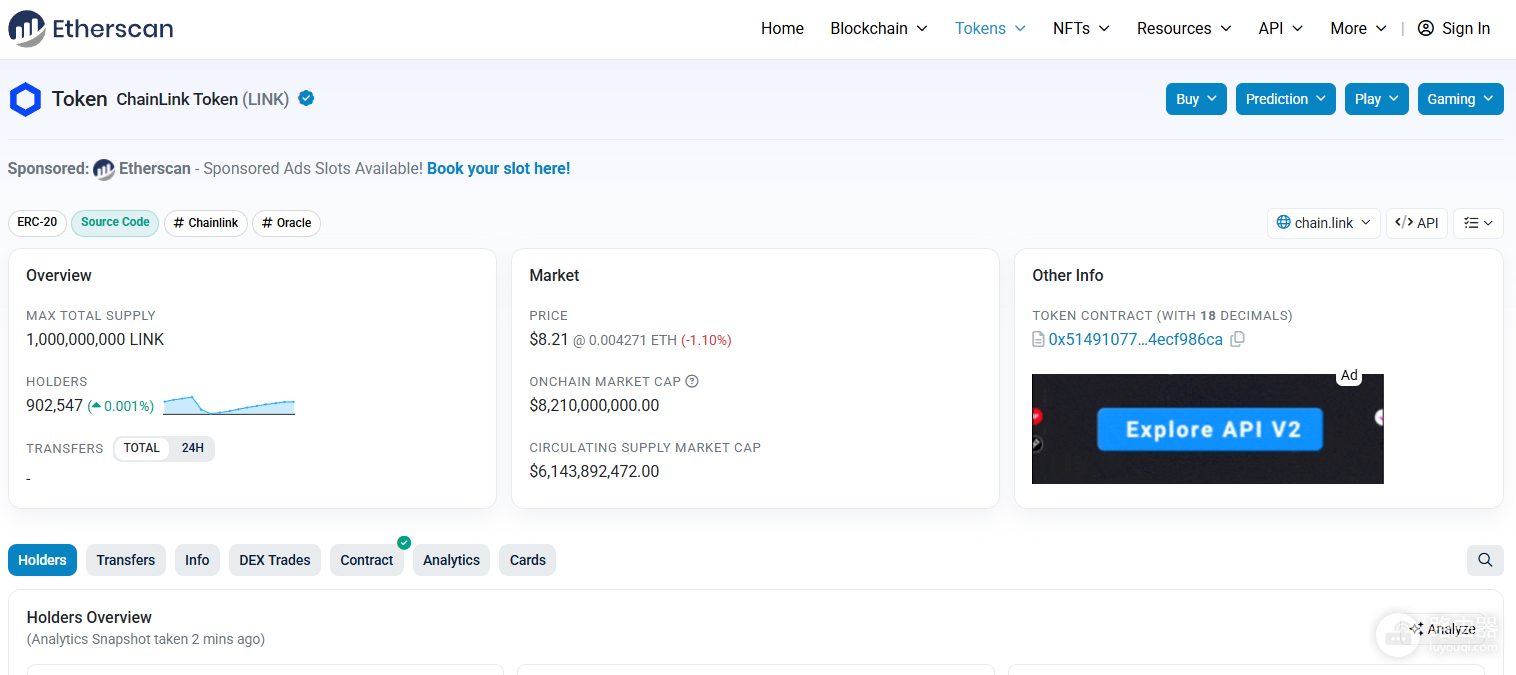Click the Onchain Market Cap help icon
Viewport: 1516px width, 675px height.
pyautogui.click(x=692, y=381)
